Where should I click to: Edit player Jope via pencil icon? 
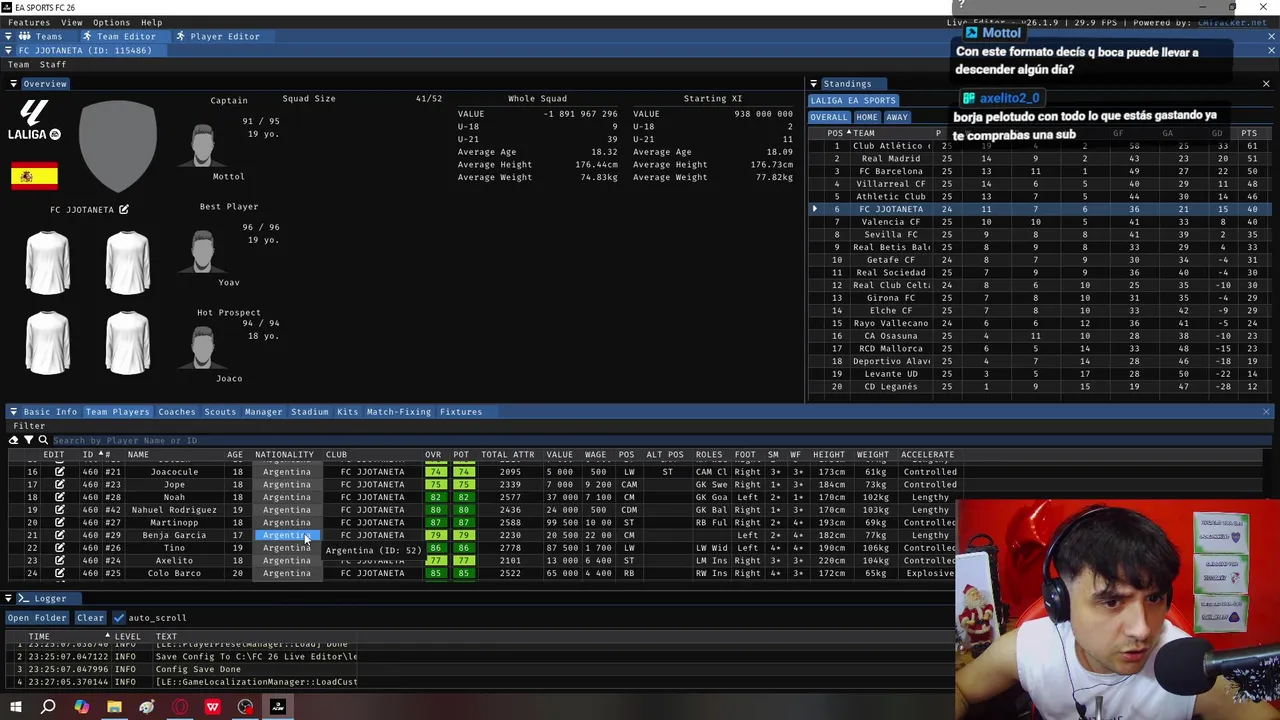click(x=59, y=485)
